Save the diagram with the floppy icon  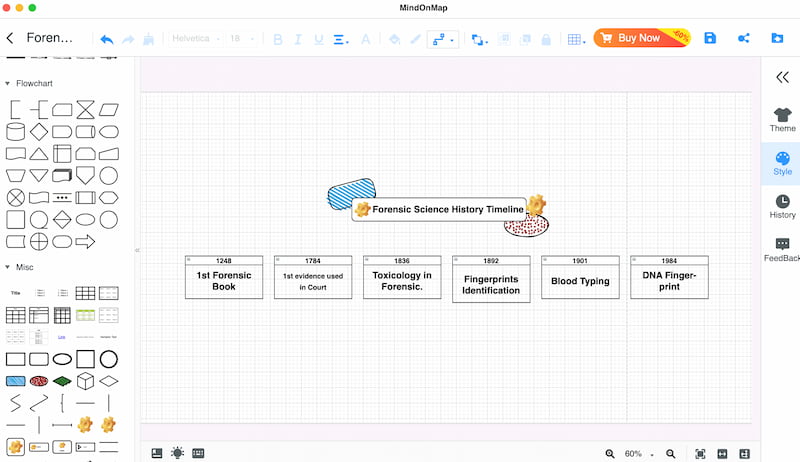(x=710, y=38)
